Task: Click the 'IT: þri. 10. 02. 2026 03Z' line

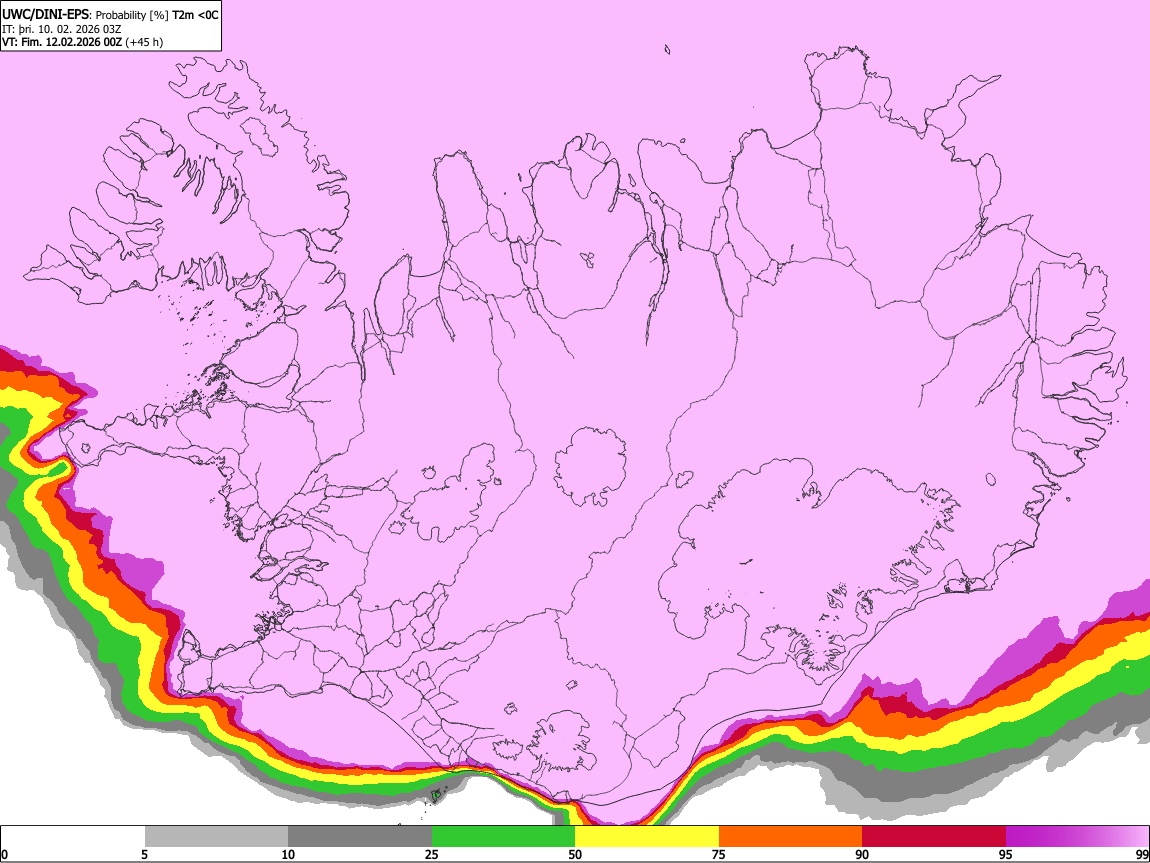Action: (x=61, y=29)
